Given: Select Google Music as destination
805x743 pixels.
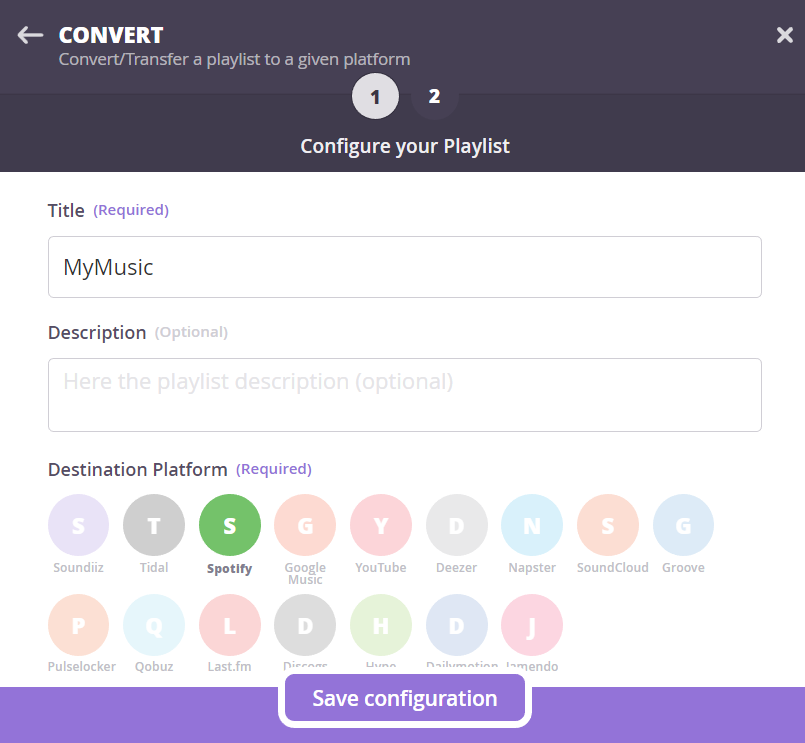Looking at the screenshot, I should click(x=305, y=525).
